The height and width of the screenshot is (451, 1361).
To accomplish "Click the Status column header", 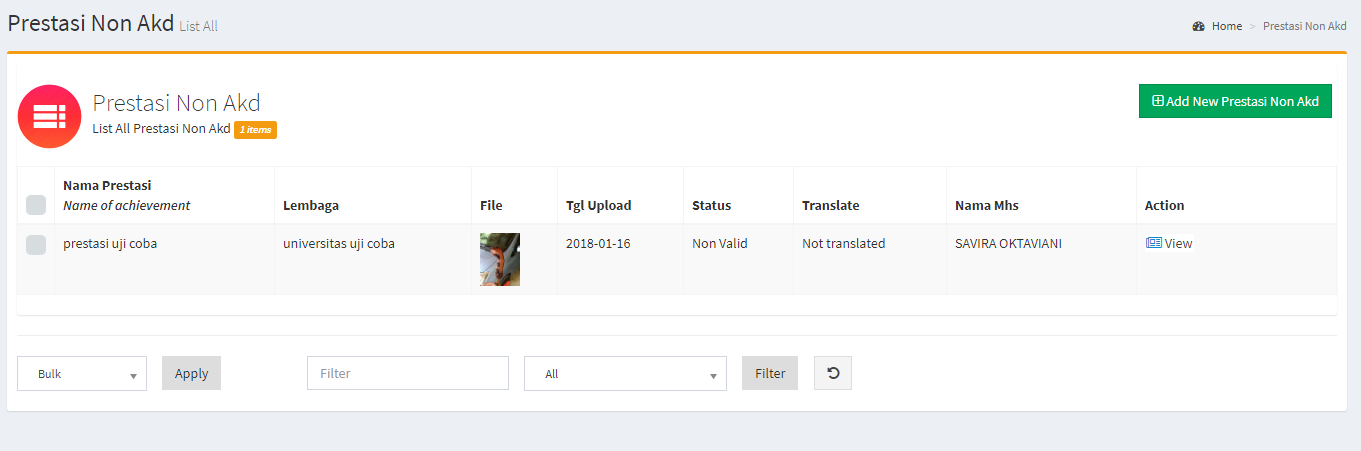I will pos(711,206).
